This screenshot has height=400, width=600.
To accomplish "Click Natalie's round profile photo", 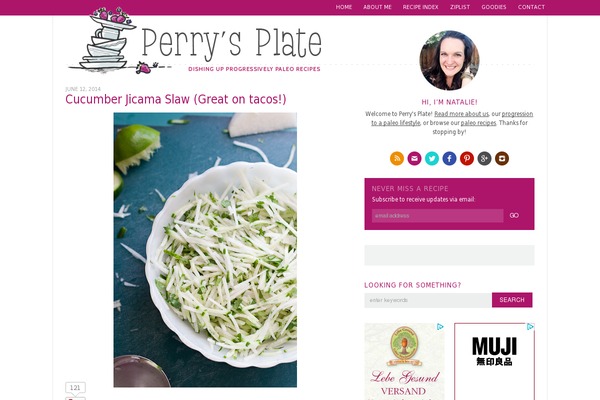I will click(x=449, y=60).
